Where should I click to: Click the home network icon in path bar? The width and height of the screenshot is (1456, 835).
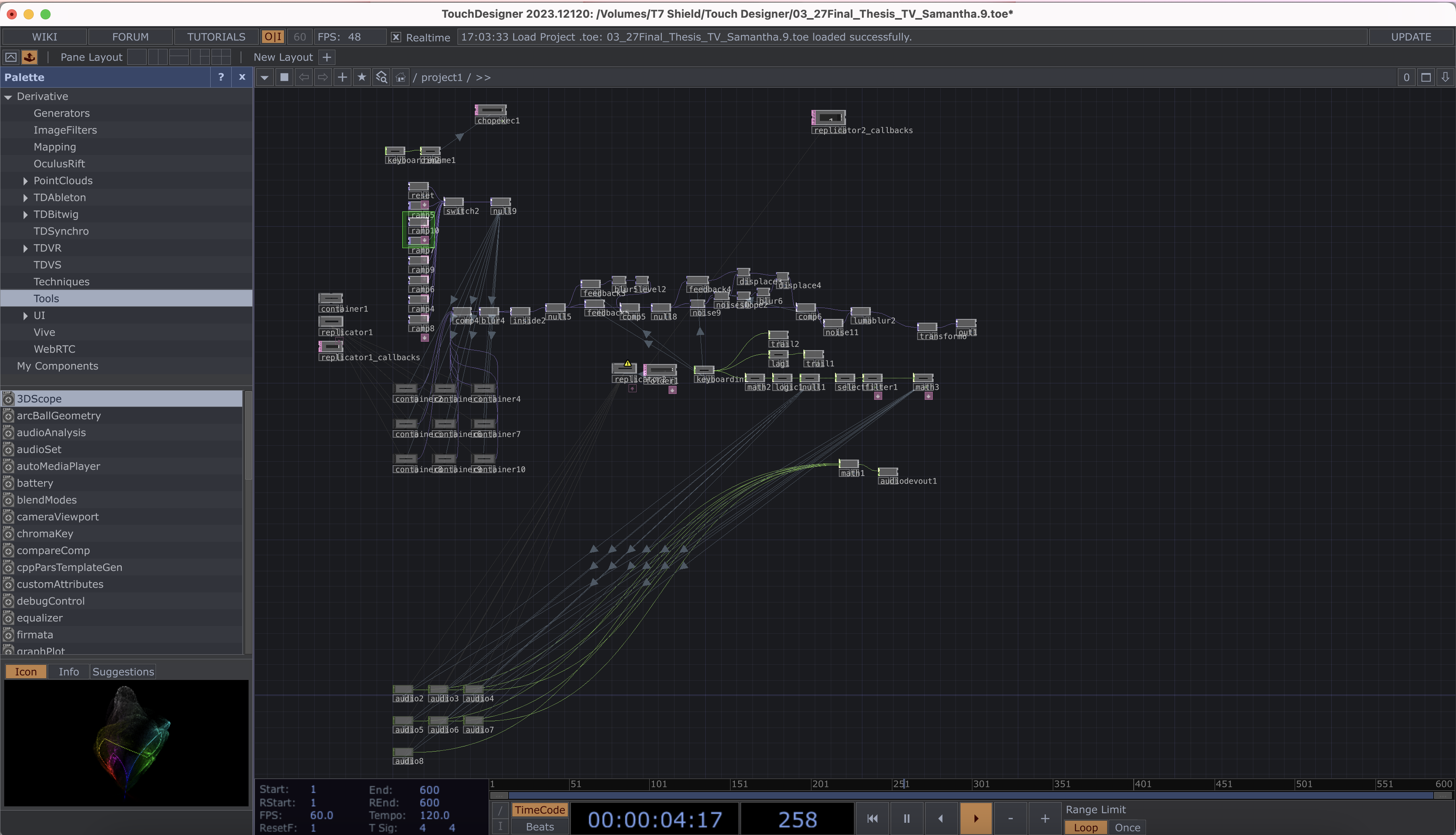(401, 78)
